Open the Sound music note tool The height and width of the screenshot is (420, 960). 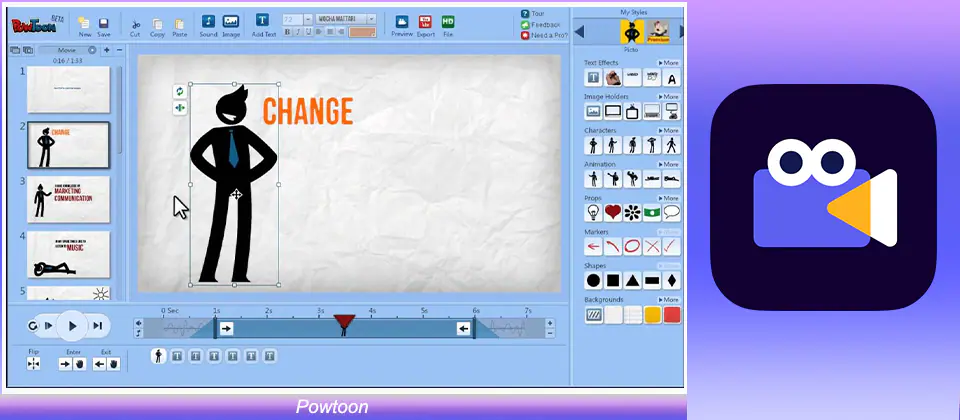point(208,21)
